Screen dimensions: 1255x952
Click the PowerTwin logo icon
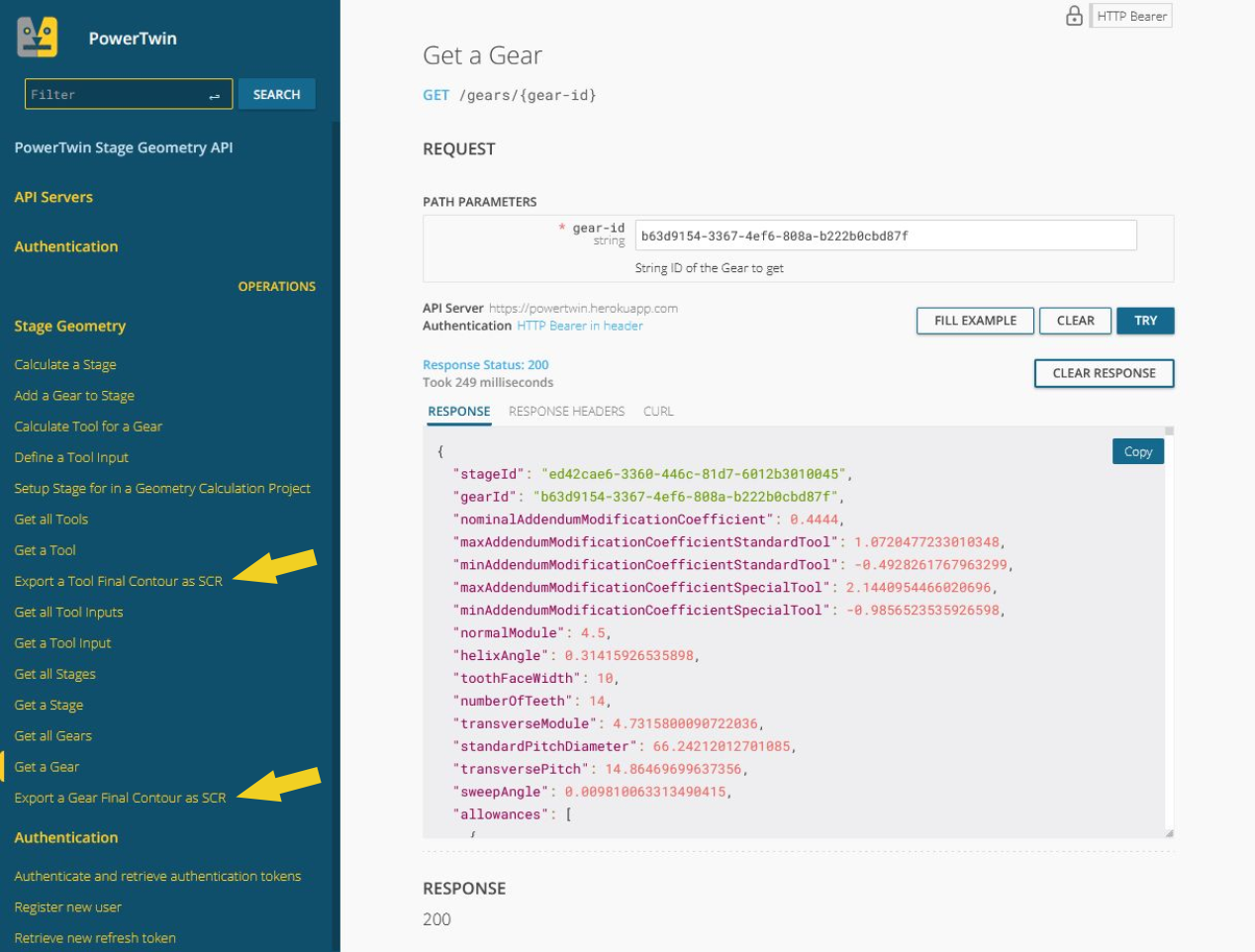point(38,38)
